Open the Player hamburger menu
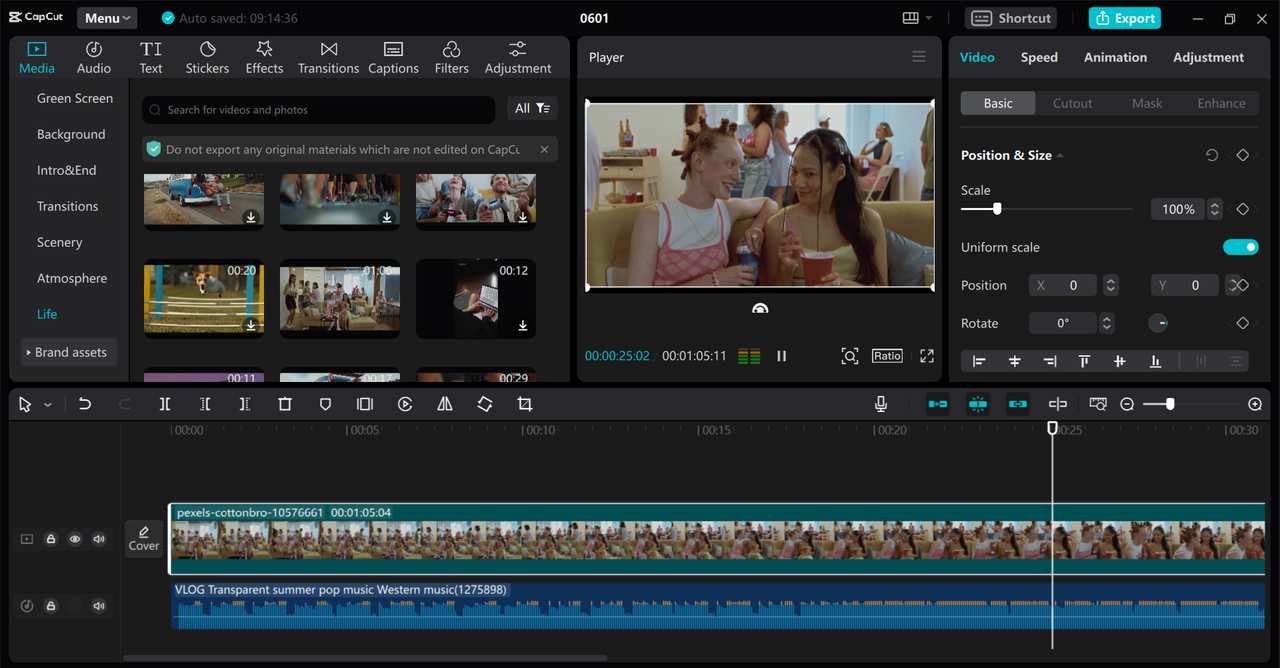Viewport: 1280px width, 668px height. click(x=919, y=57)
